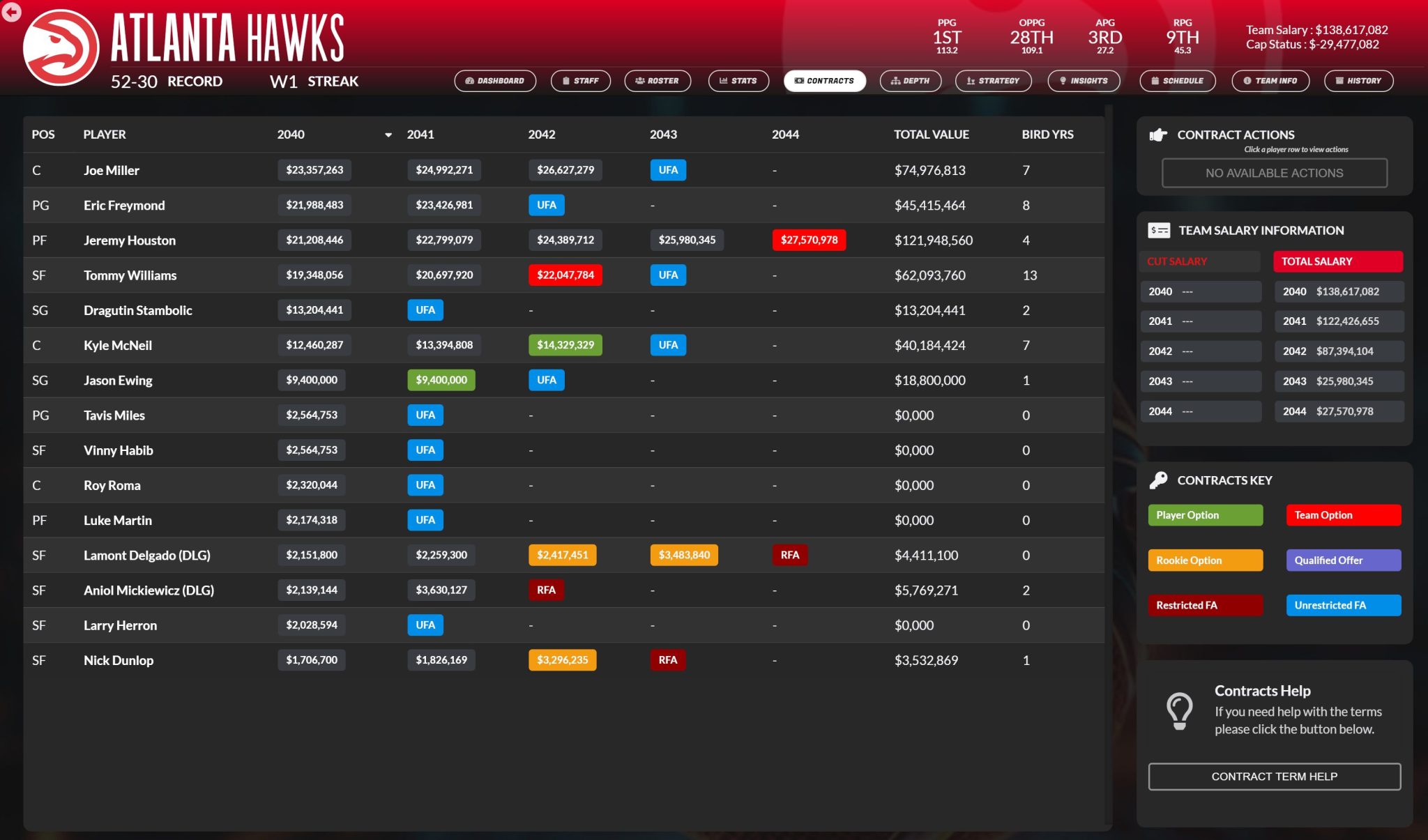Sort table by Bird Yrs header

click(x=1047, y=135)
